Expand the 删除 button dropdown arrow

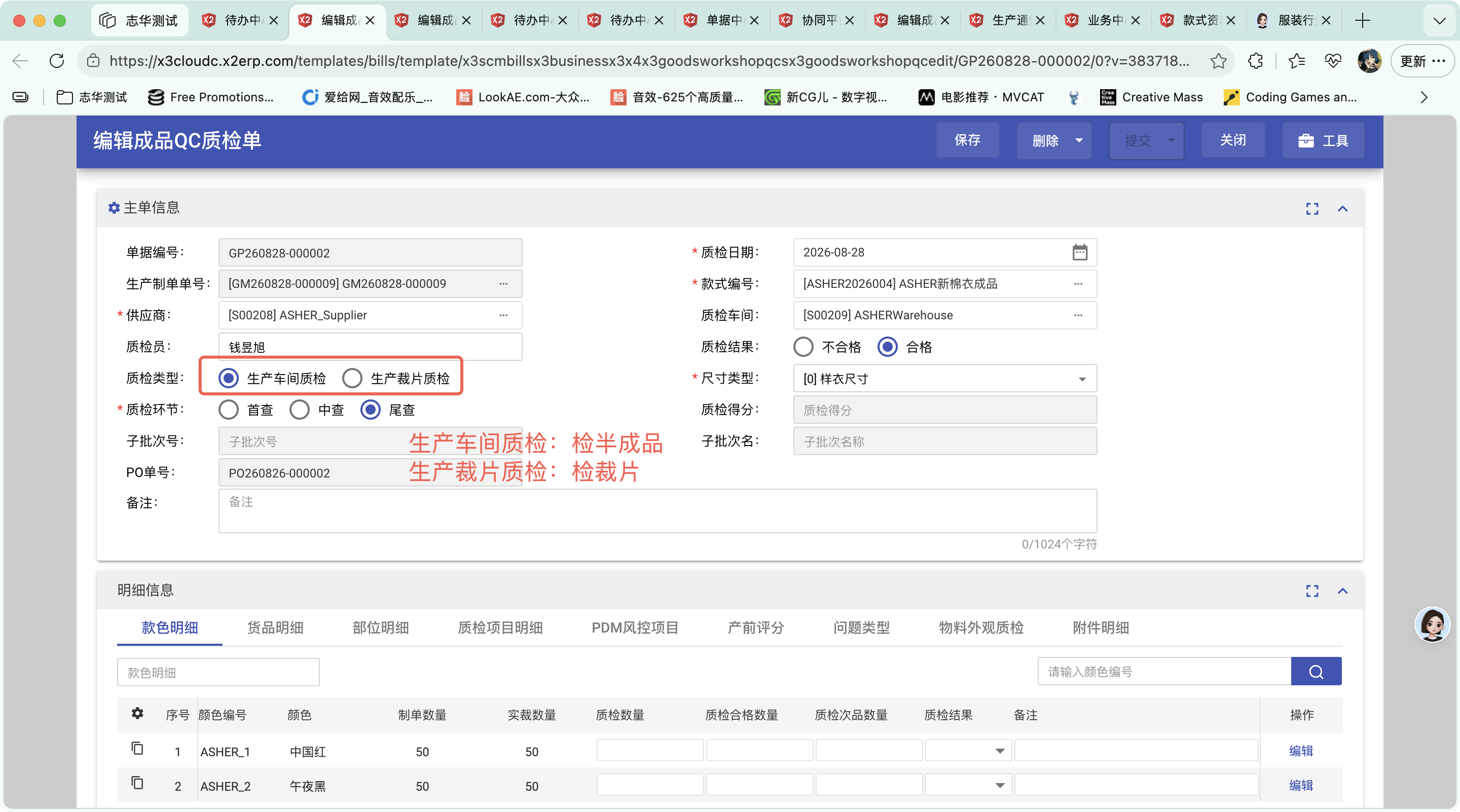point(1079,140)
